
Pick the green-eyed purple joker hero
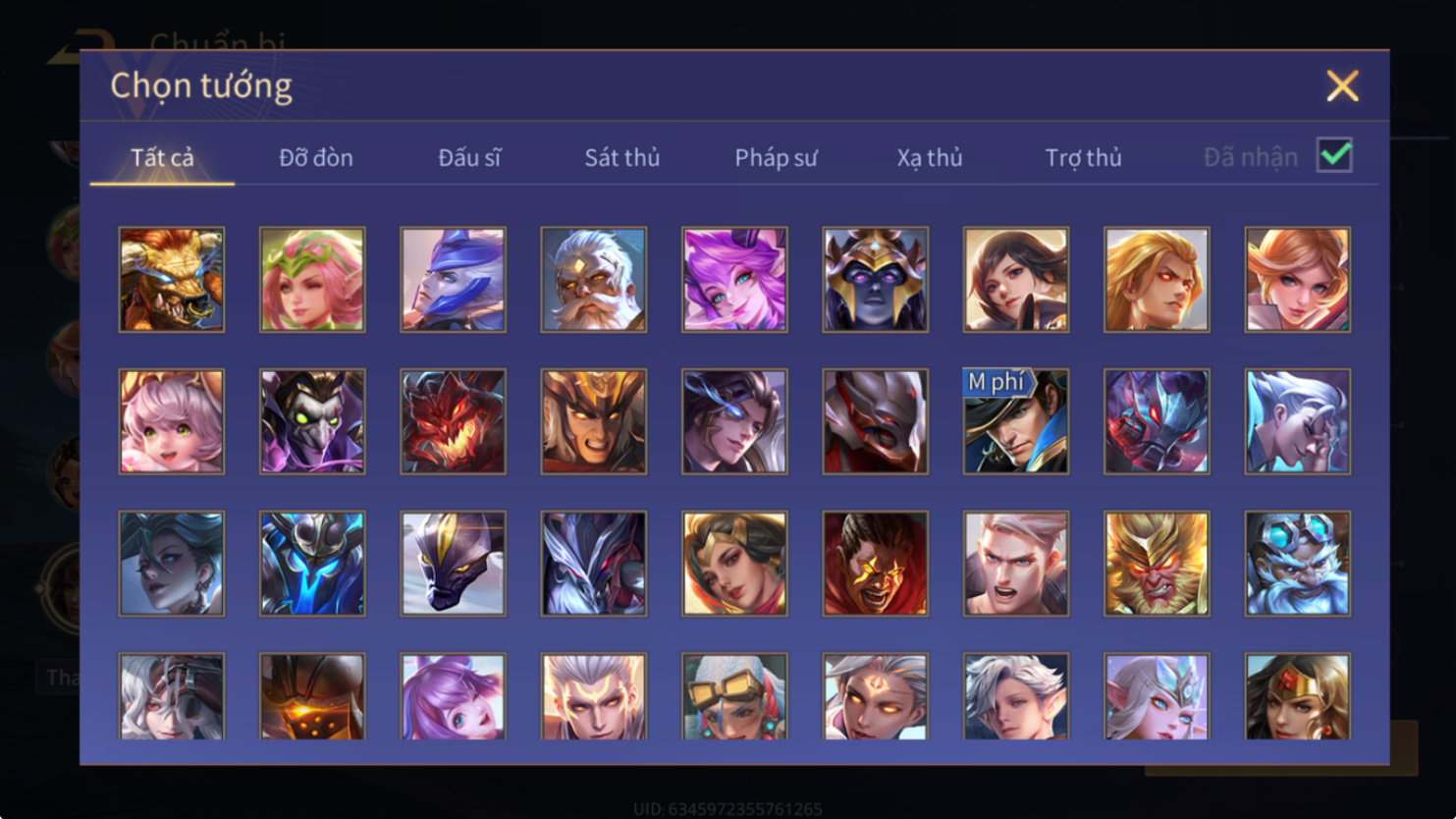tap(312, 421)
